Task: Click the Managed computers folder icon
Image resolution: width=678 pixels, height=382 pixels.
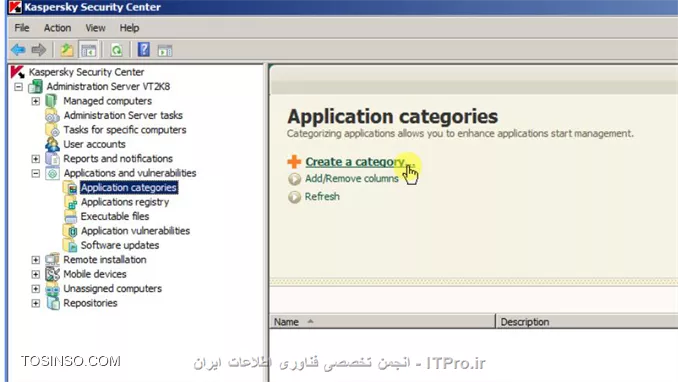Action: click(x=51, y=101)
